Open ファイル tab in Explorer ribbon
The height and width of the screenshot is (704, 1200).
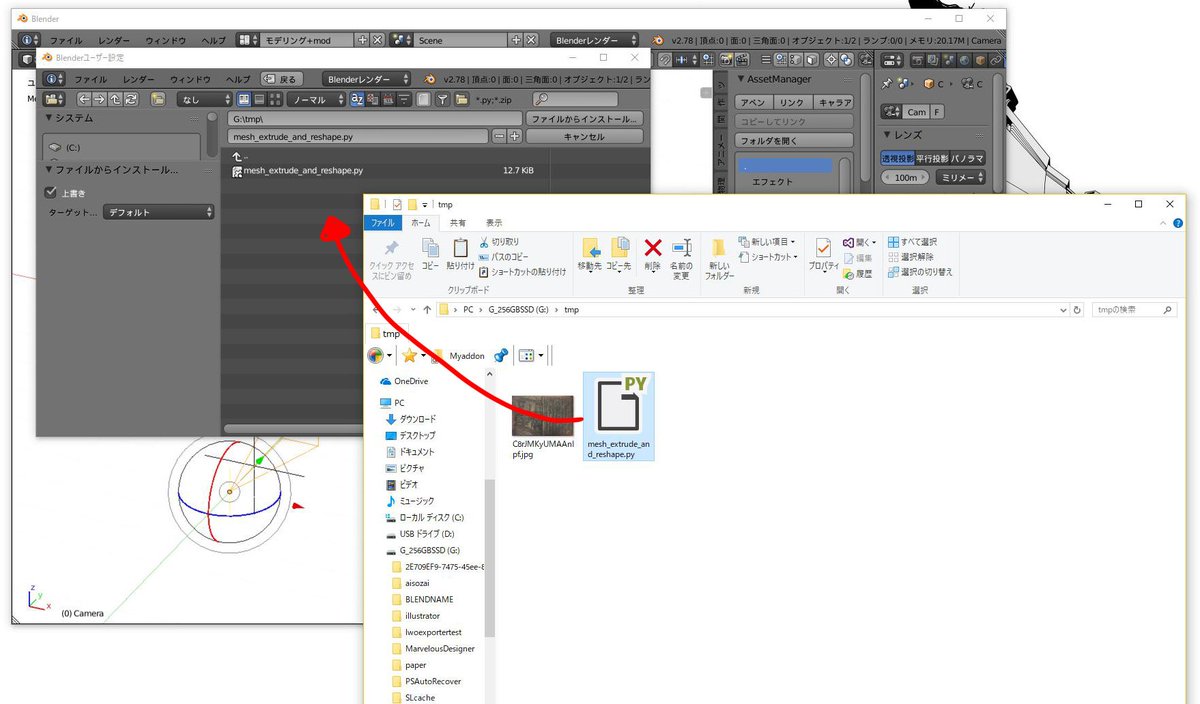click(x=384, y=223)
